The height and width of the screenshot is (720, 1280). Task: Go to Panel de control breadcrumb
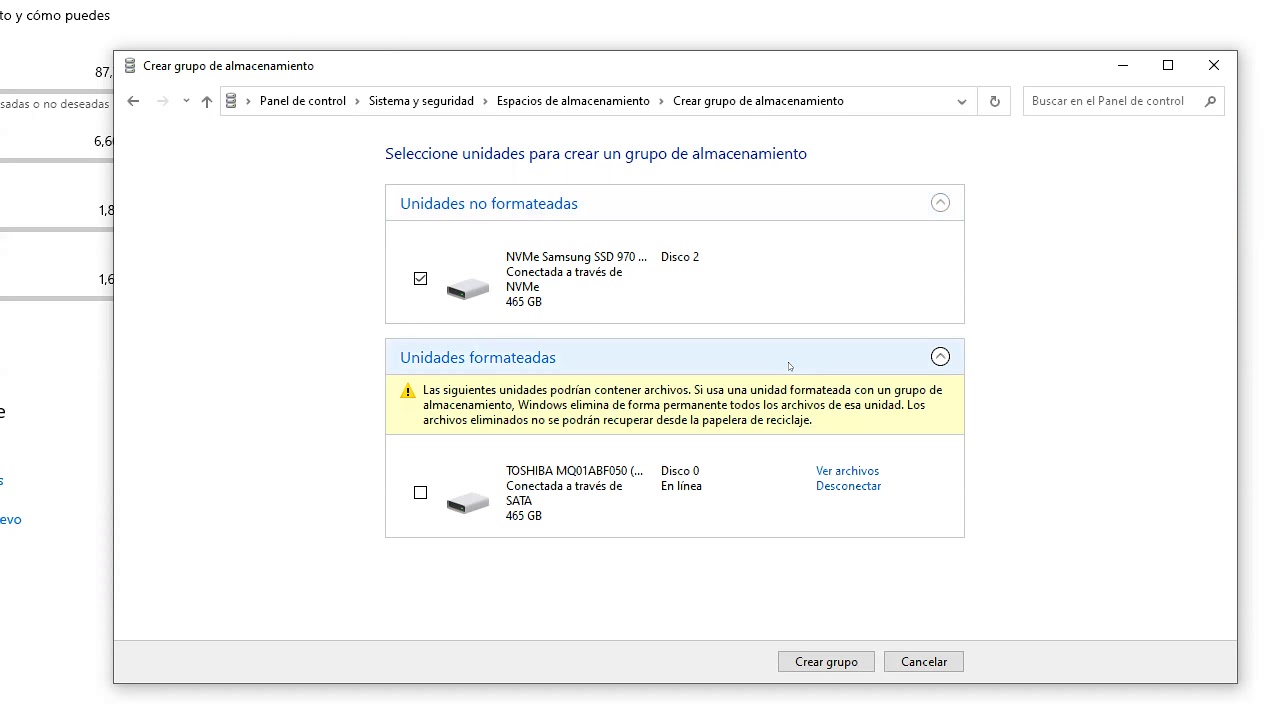coord(303,101)
